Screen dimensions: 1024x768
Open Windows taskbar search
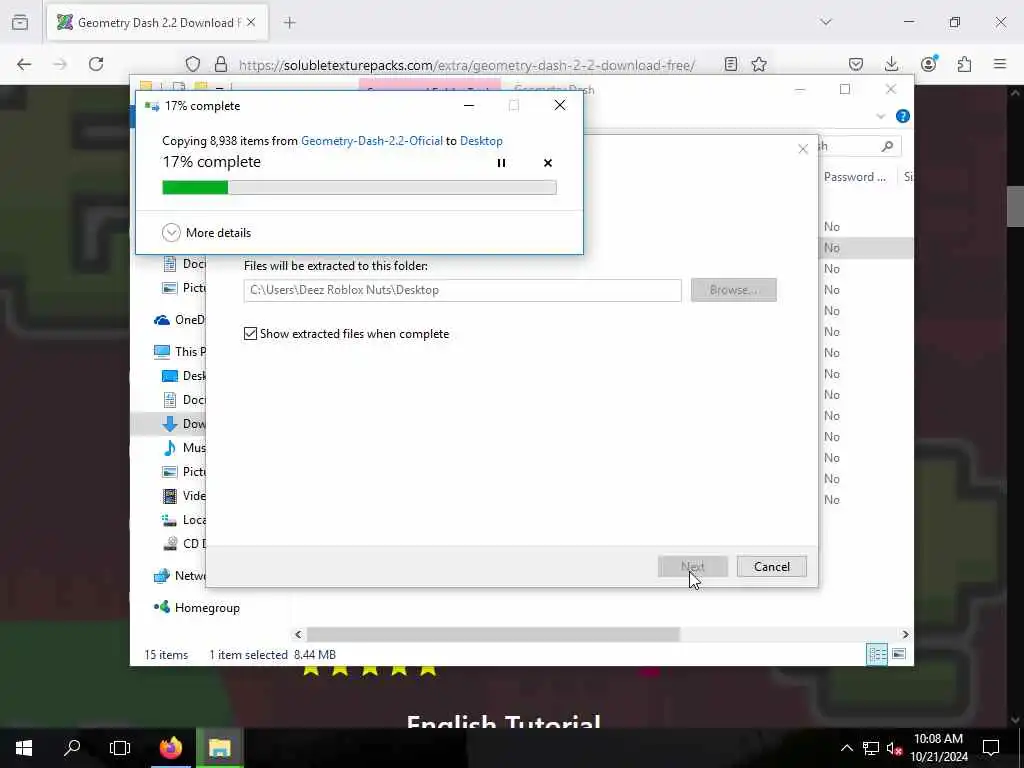[x=72, y=748]
